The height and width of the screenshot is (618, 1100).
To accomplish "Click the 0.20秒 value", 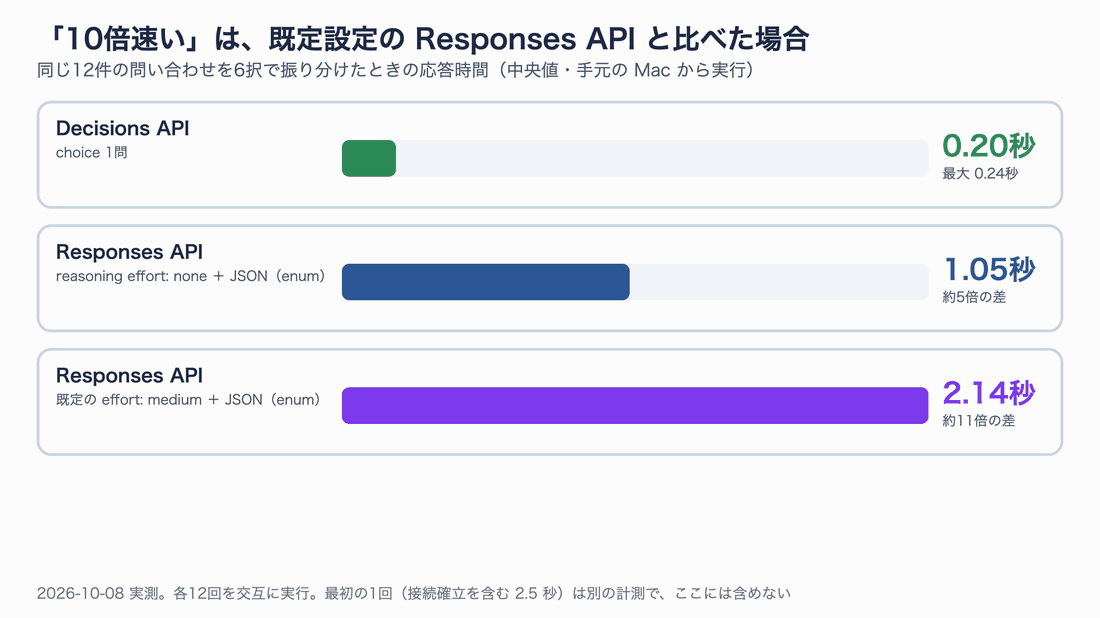I will (988, 146).
